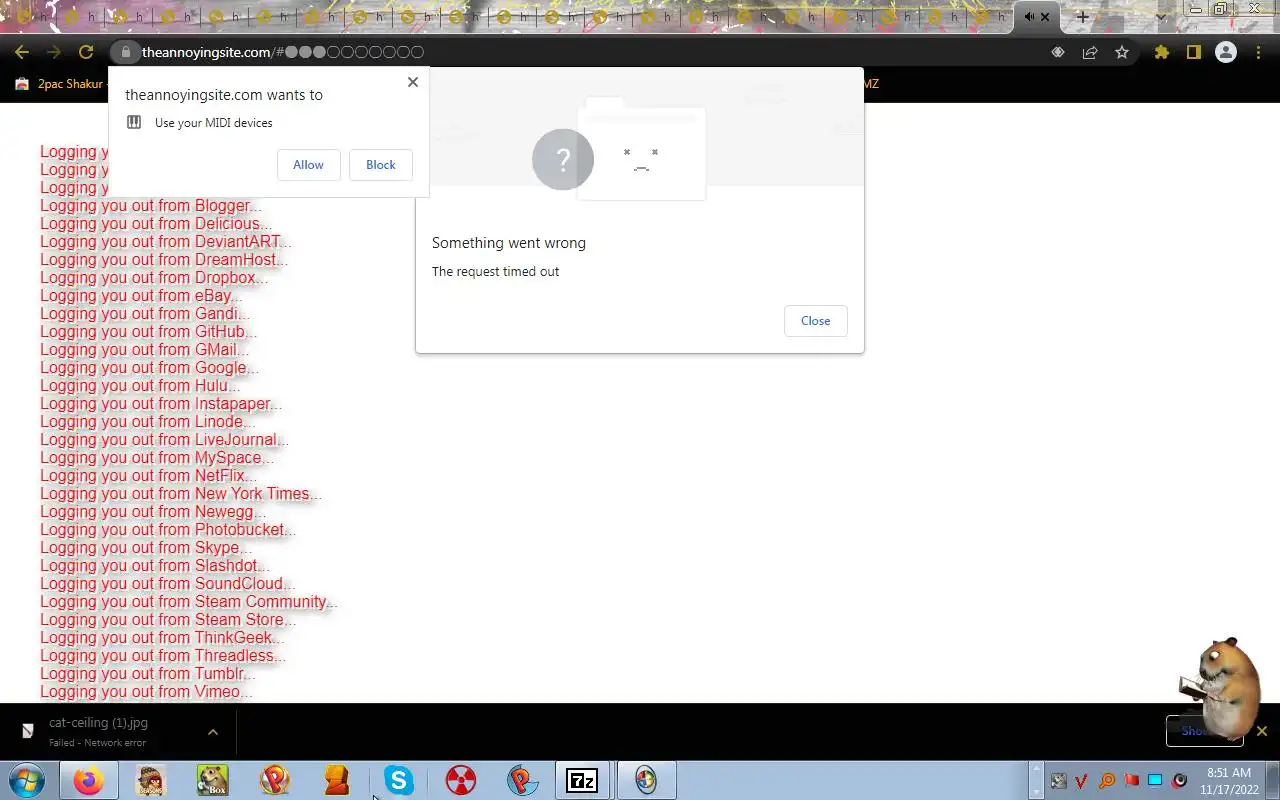Click the red V tray icon
1280x800 pixels.
1081,780
